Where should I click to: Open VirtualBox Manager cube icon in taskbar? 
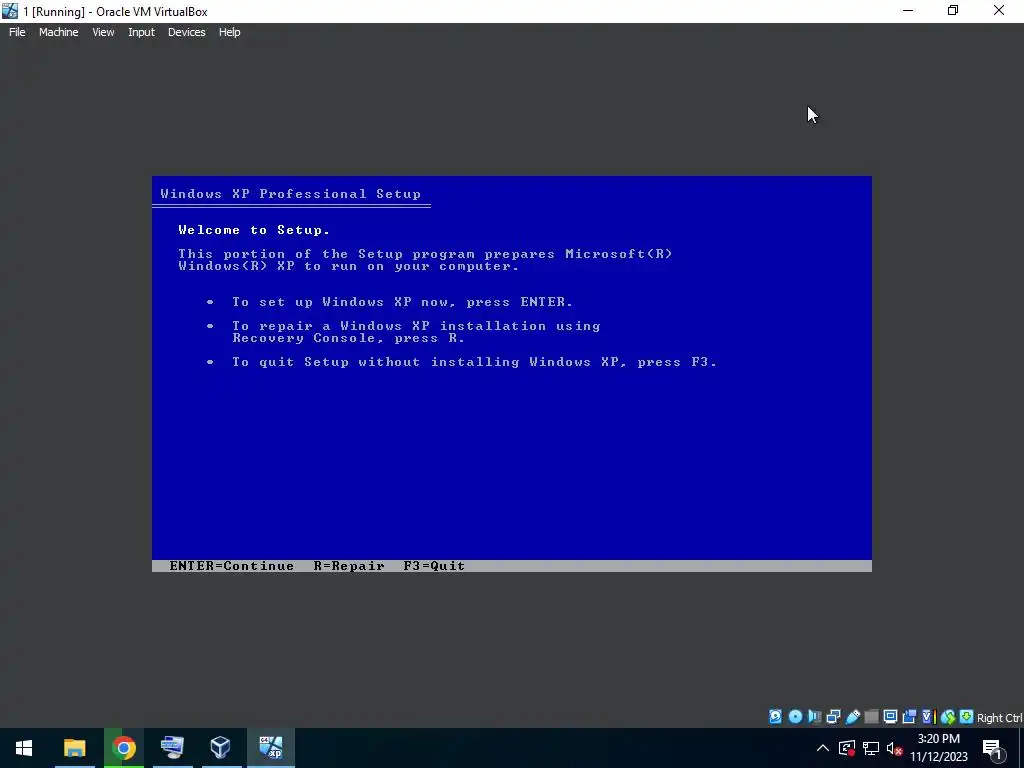point(221,748)
